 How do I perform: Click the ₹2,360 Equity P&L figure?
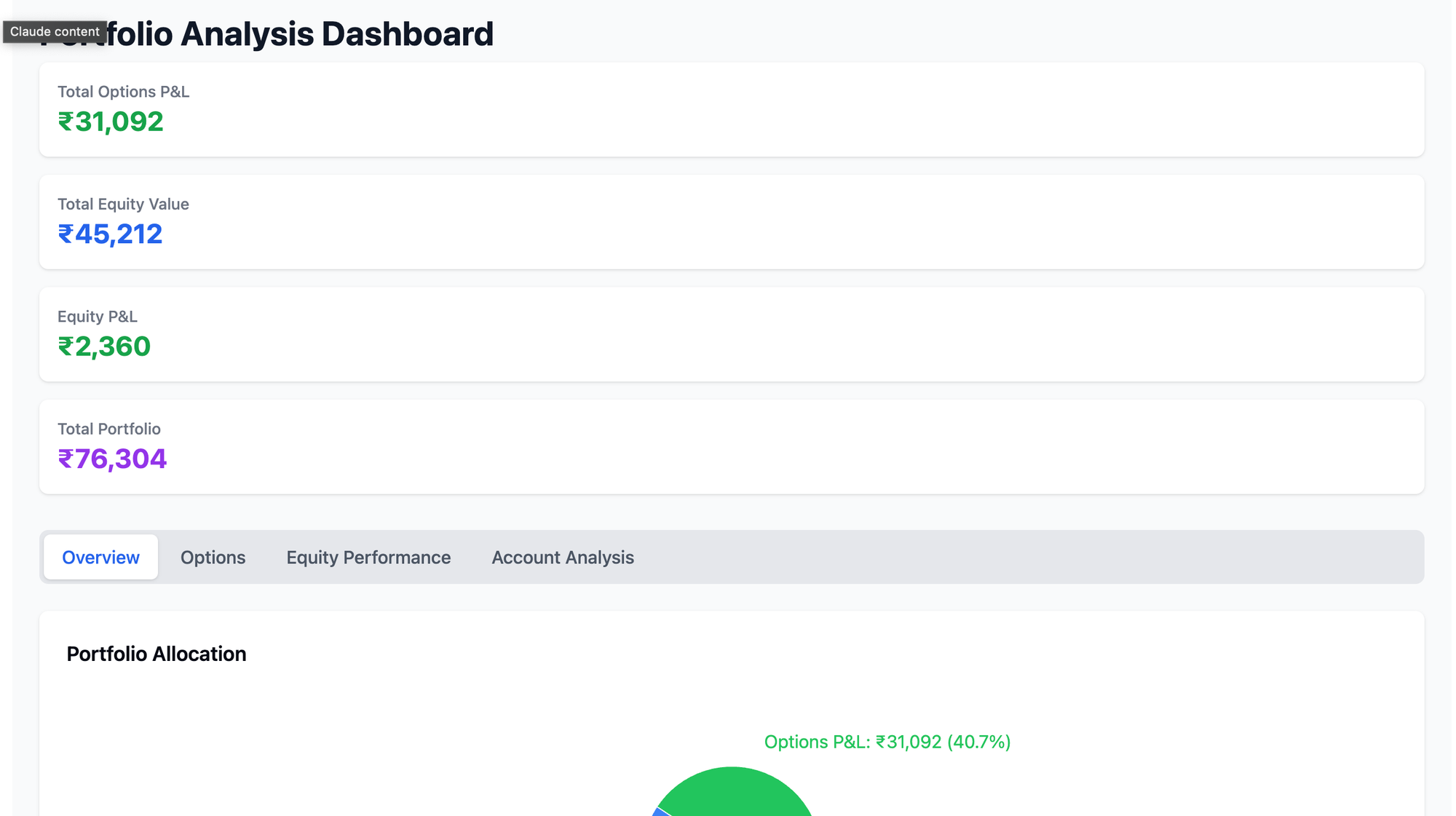tap(104, 346)
